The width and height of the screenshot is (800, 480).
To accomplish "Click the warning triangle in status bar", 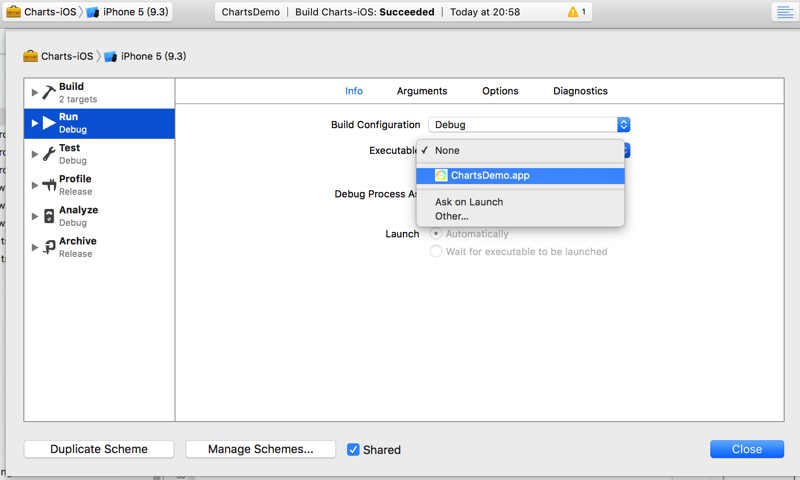I will click(x=573, y=12).
